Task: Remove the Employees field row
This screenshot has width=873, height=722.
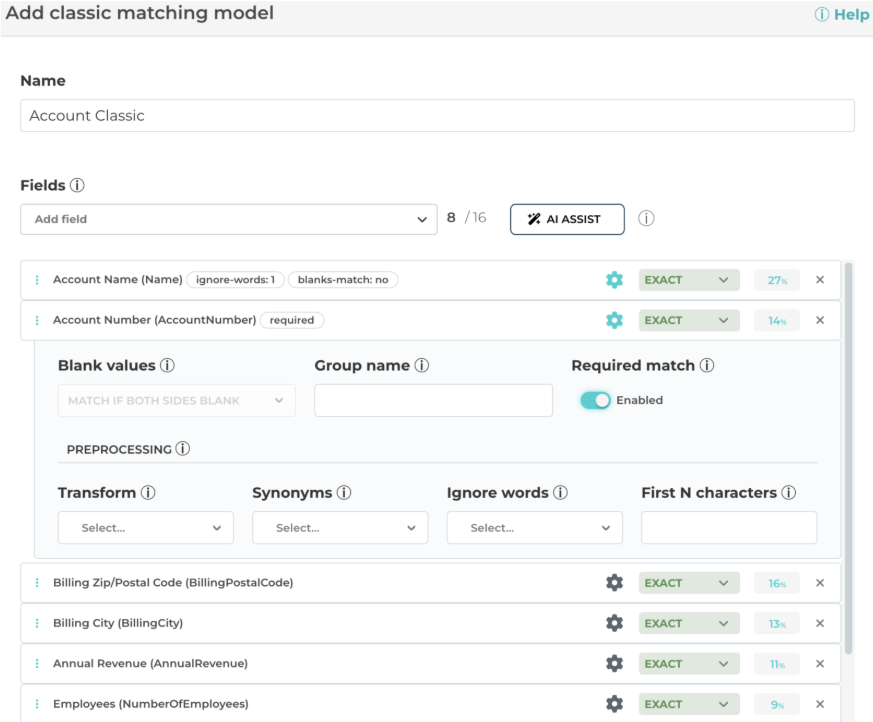Action: pos(820,704)
